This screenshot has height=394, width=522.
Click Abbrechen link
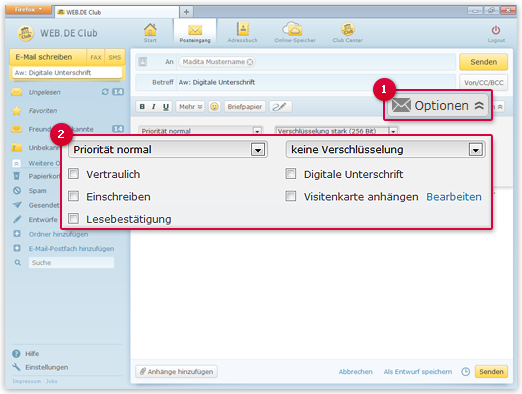[355, 371]
